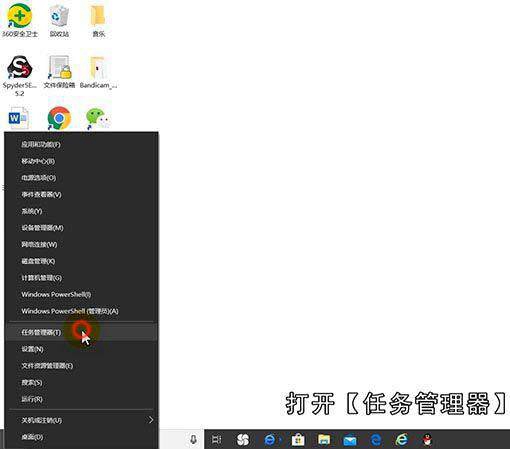The height and width of the screenshot is (449, 510).
Task: Open the 回收站 recycle bin icon
Action: pos(59,20)
